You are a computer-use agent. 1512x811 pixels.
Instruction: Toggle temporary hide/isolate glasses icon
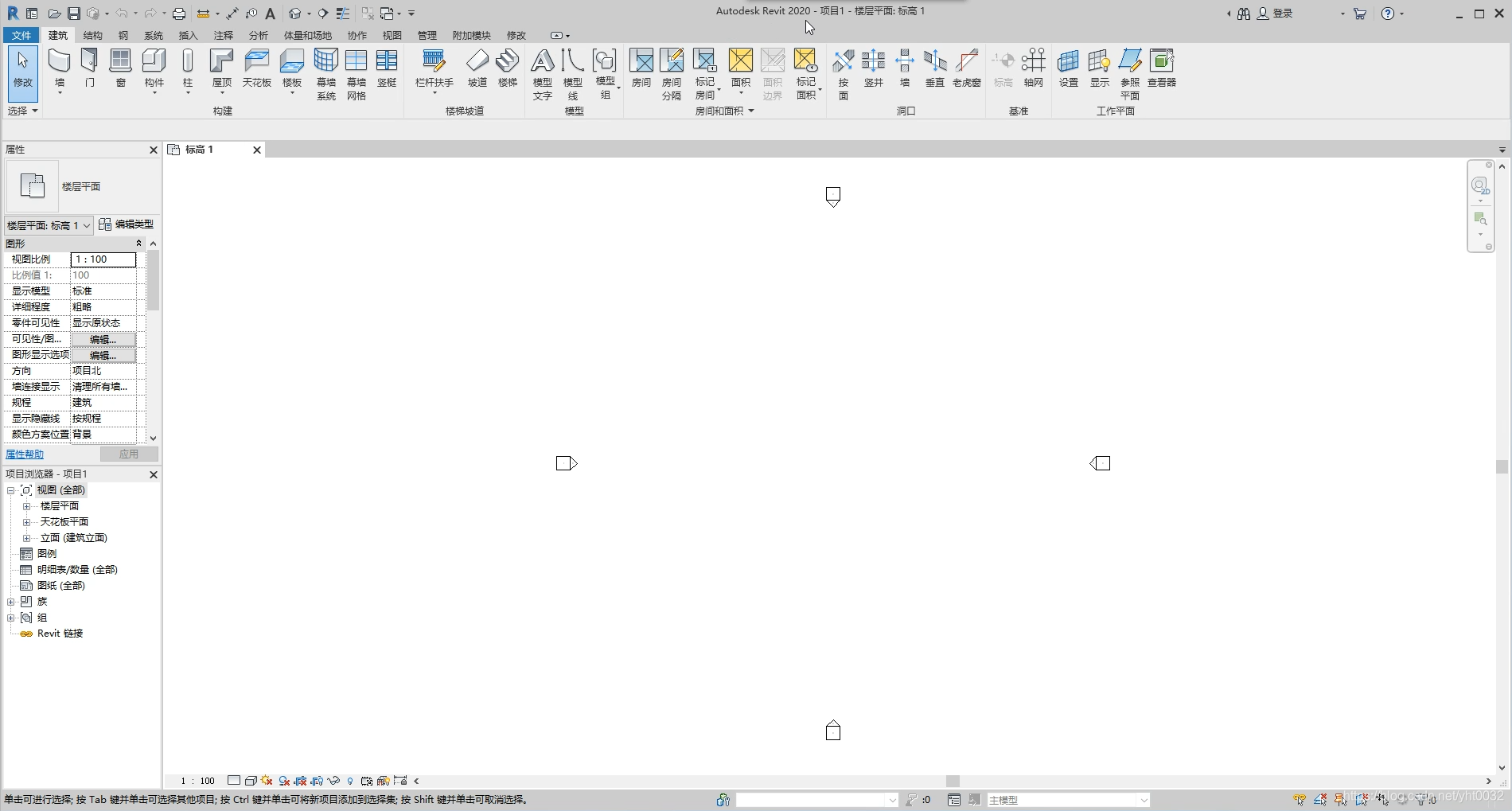tap(333, 781)
